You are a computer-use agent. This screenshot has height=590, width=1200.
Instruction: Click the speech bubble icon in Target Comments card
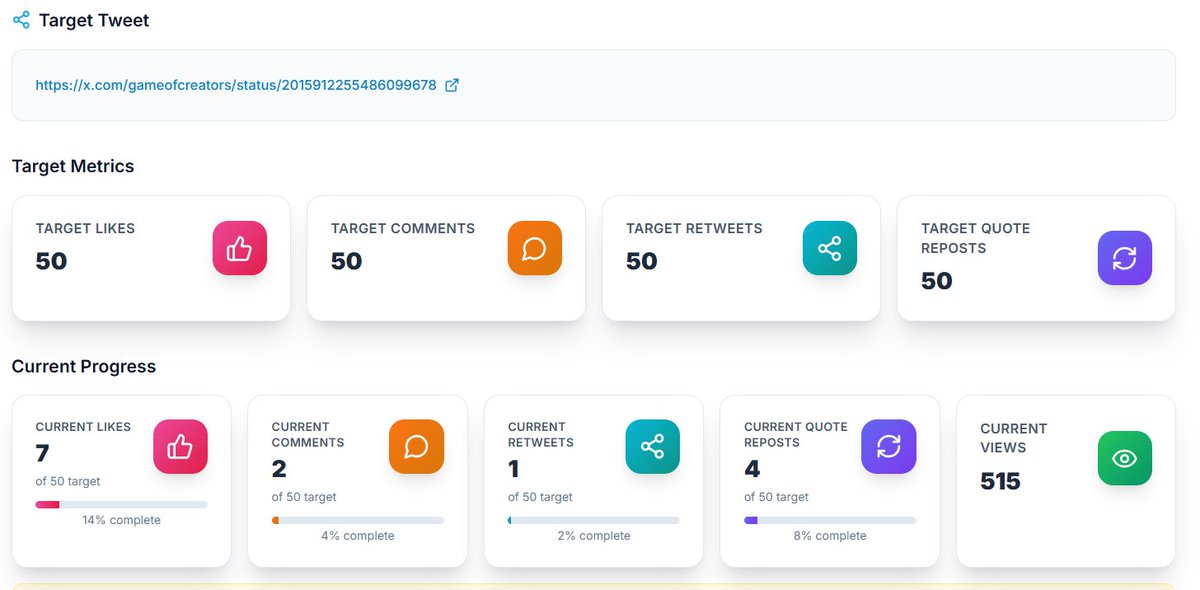click(535, 248)
